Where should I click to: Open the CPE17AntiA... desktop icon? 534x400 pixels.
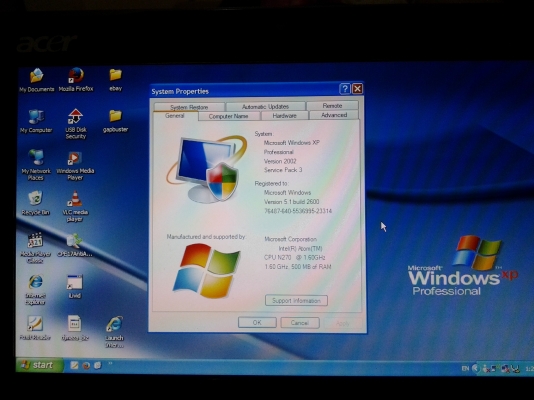(x=75, y=245)
